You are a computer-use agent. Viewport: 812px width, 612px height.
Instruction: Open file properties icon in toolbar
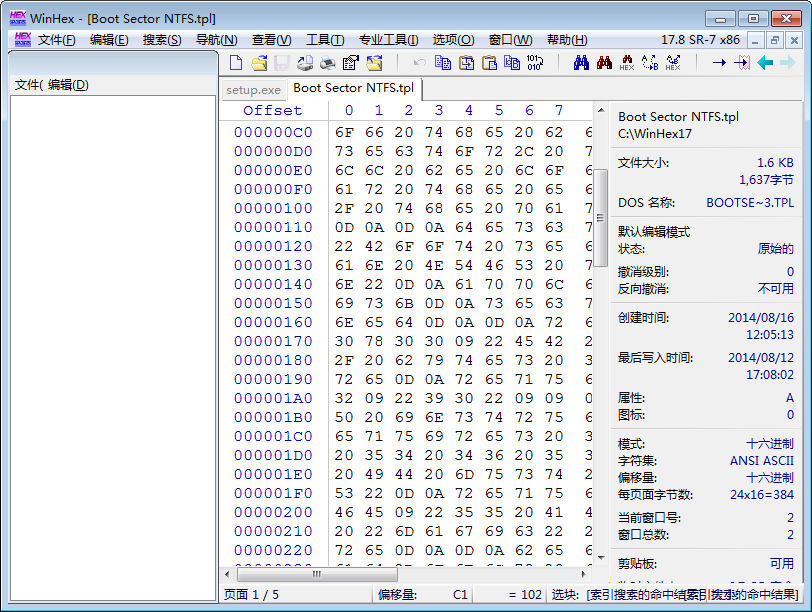(351, 63)
